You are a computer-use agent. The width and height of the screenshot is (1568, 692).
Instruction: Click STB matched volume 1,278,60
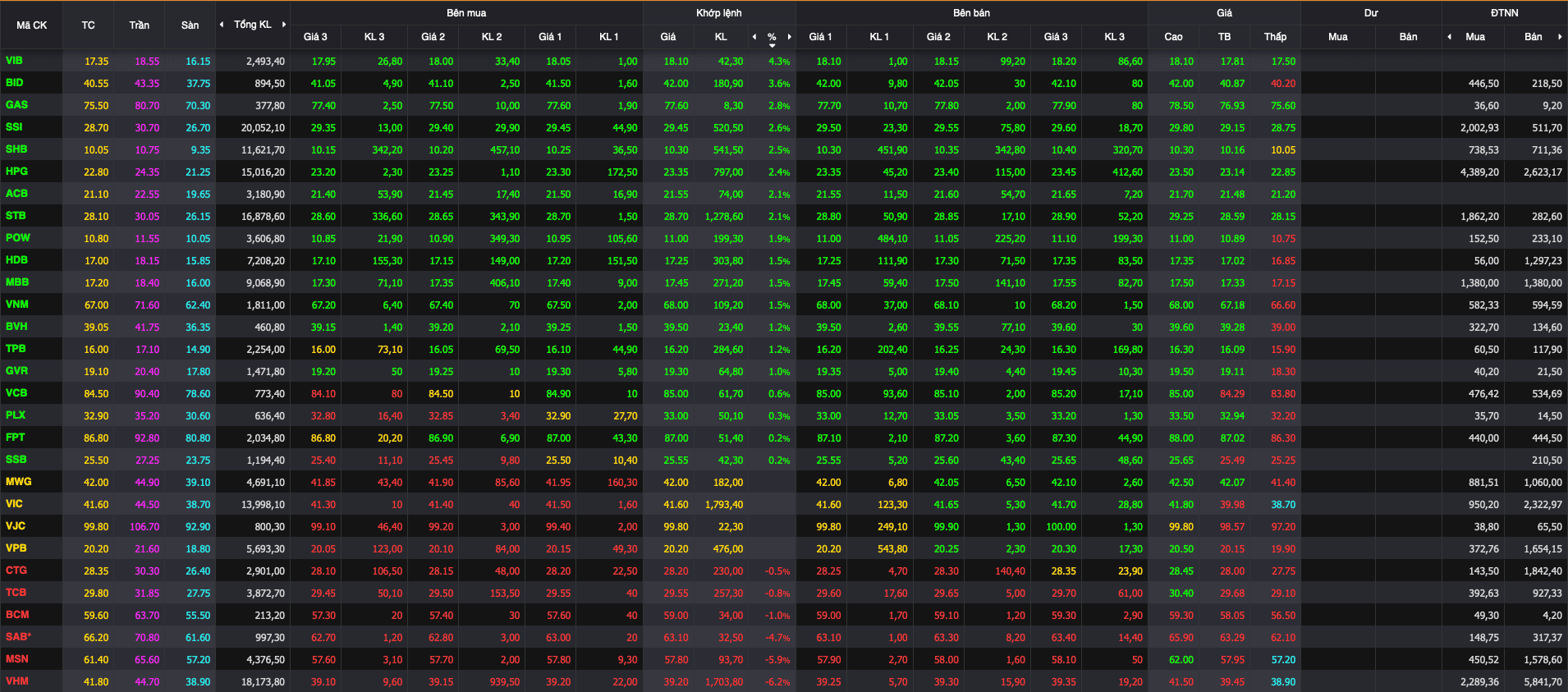coord(724,217)
